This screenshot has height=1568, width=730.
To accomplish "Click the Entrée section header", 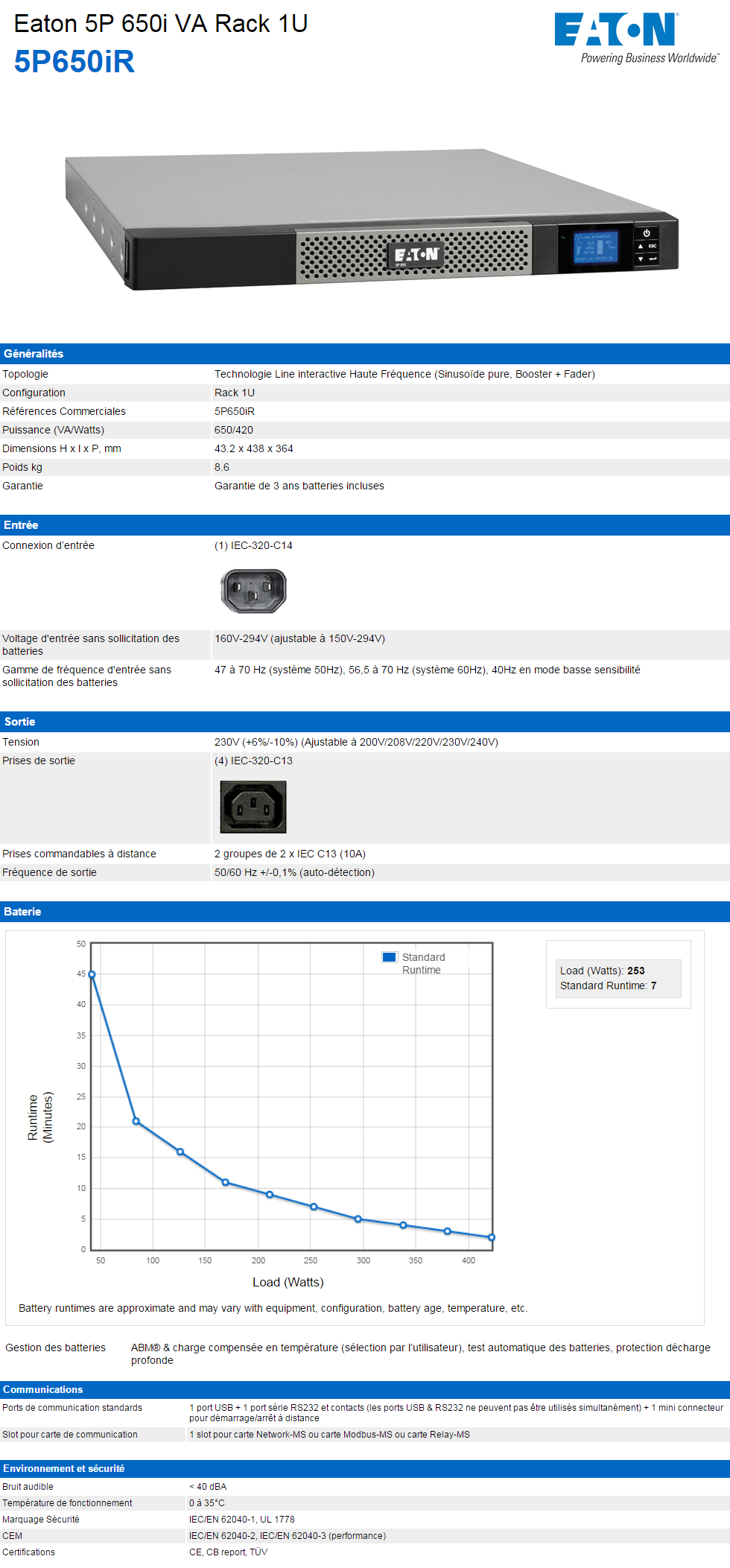I will coord(365,525).
